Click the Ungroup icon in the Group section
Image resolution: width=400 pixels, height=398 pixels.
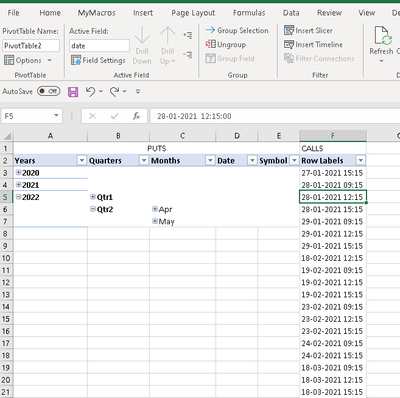[211, 44]
